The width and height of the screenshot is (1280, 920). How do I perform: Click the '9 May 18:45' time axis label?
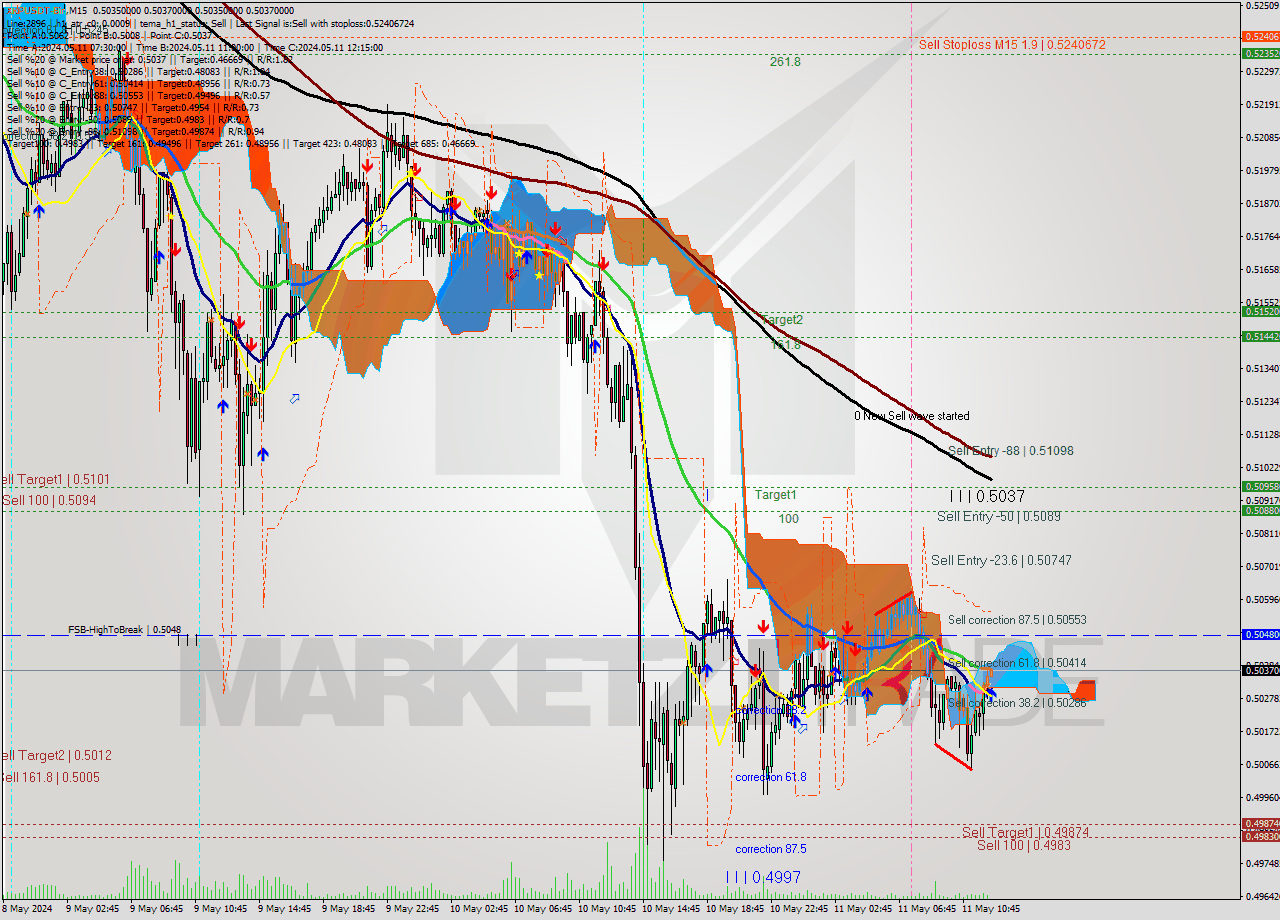click(348, 909)
